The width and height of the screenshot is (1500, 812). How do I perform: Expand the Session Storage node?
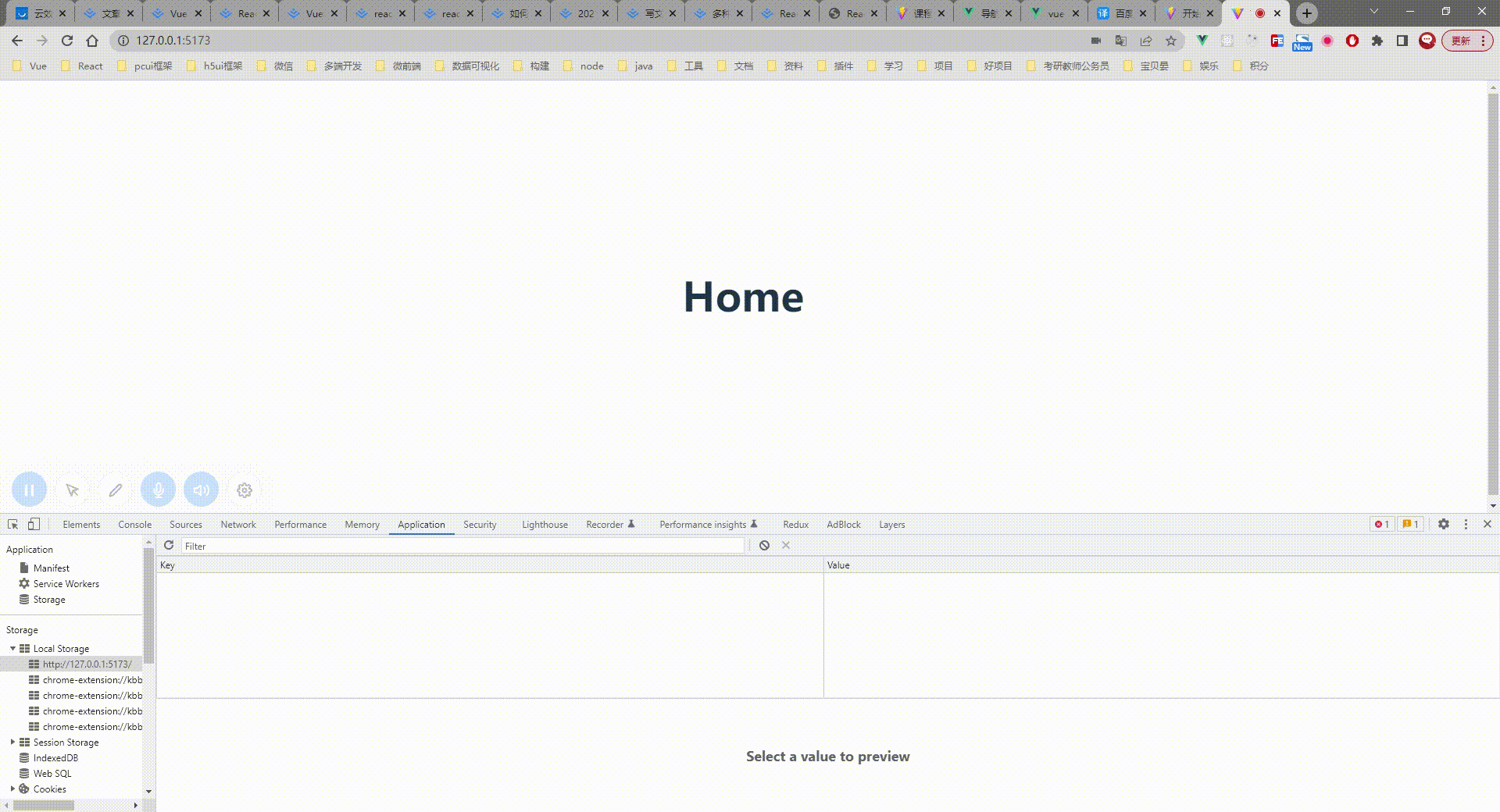pyautogui.click(x=11, y=742)
